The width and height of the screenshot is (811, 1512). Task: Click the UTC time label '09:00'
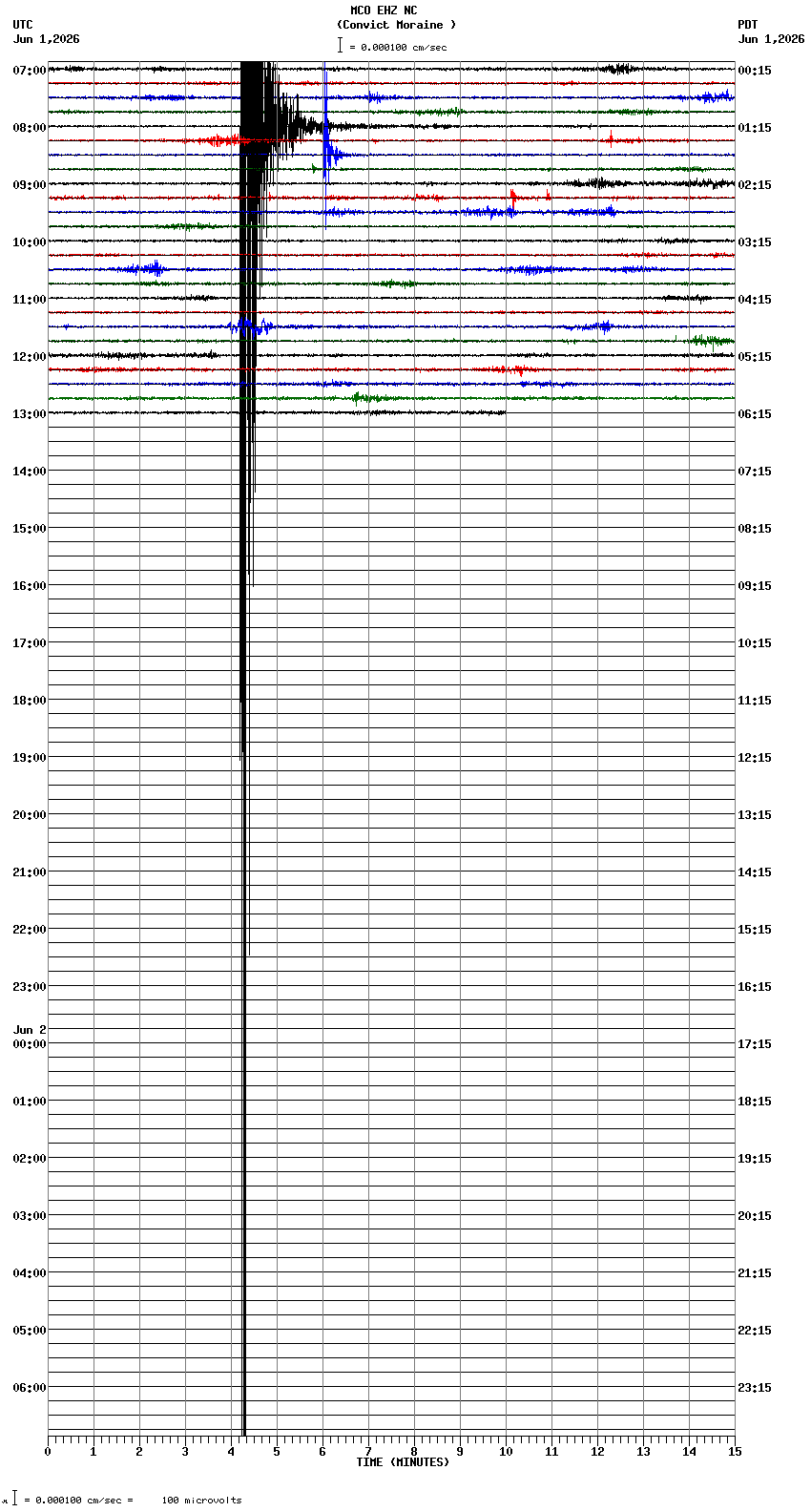point(30,185)
